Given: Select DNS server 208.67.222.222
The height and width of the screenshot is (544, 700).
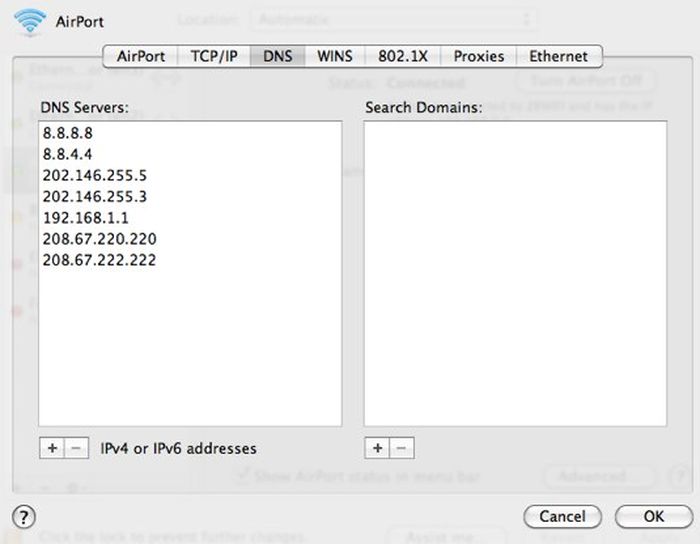Looking at the screenshot, I should coord(190,260).
